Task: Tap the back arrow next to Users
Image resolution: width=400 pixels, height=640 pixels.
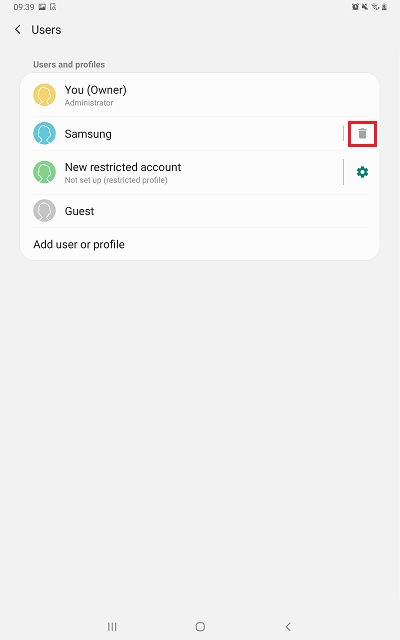Action: [x=18, y=29]
